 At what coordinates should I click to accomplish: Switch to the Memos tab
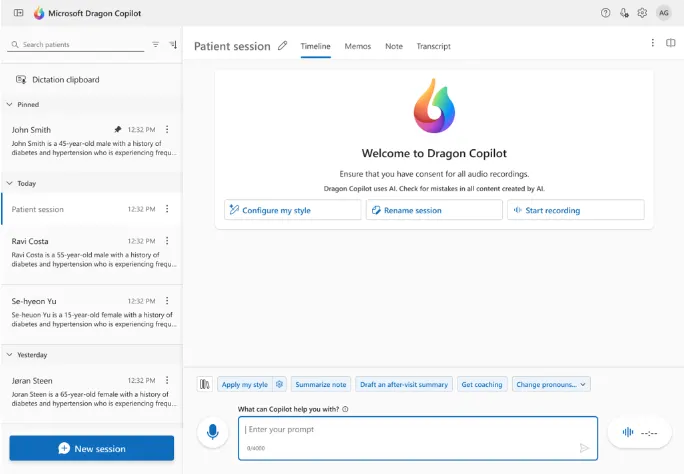(x=358, y=46)
